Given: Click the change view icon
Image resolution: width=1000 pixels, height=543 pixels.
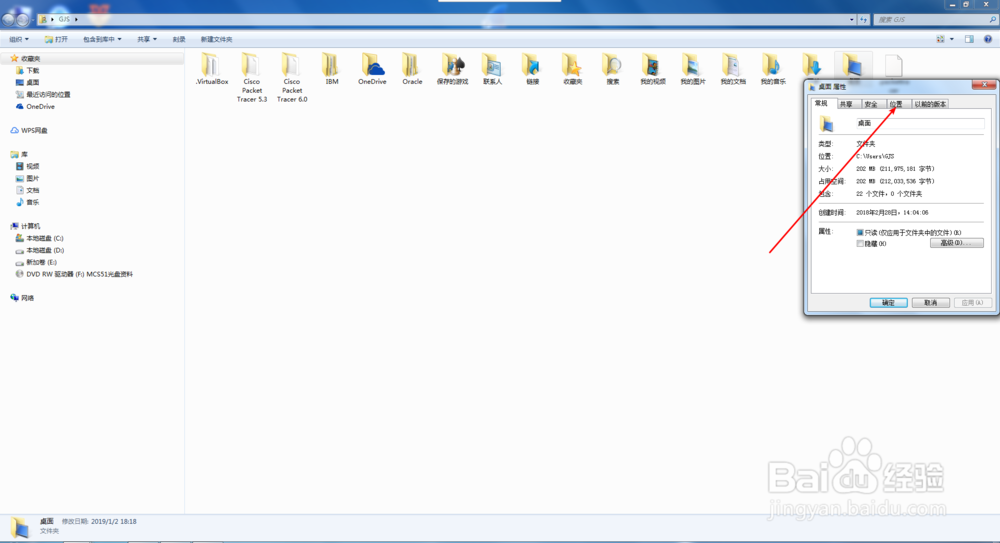Looking at the screenshot, I should point(940,39).
